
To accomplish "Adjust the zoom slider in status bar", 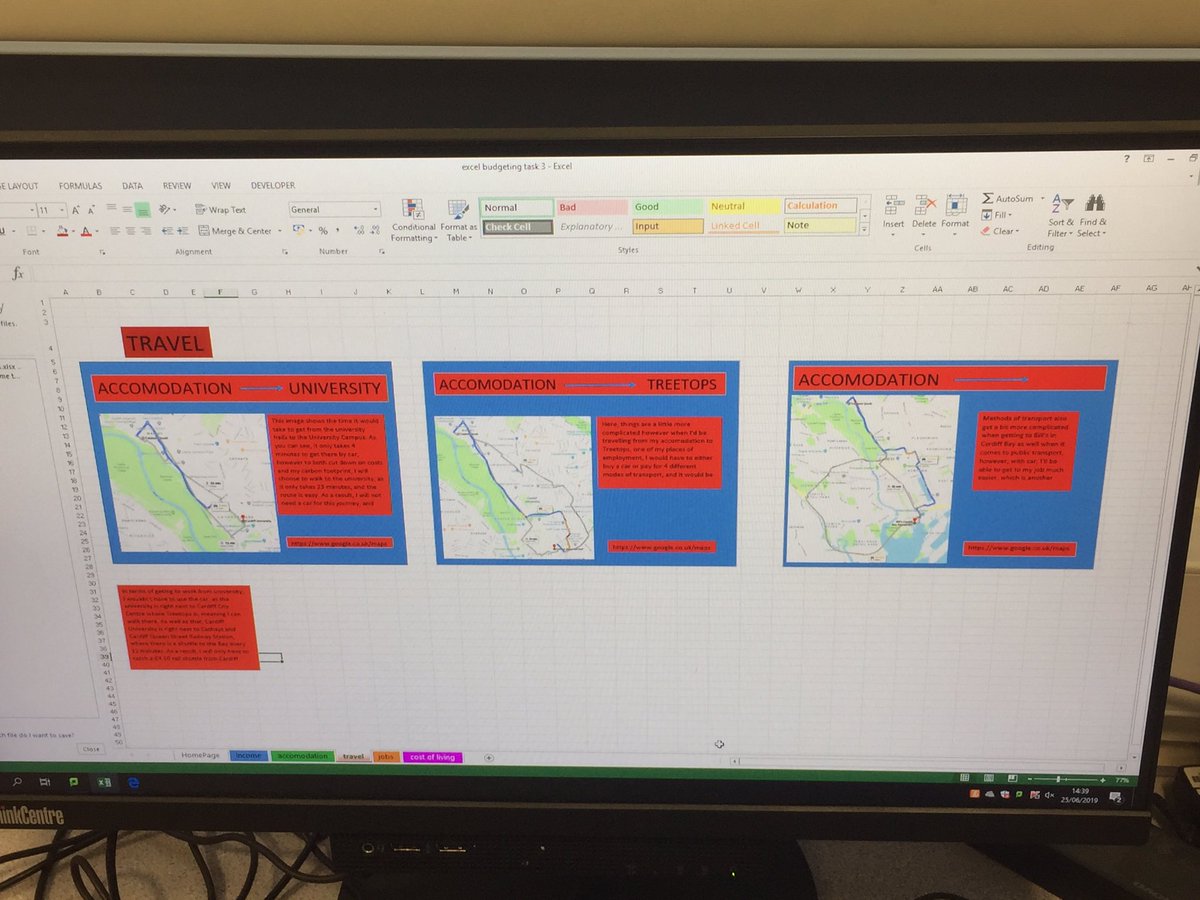I will (1058, 779).
